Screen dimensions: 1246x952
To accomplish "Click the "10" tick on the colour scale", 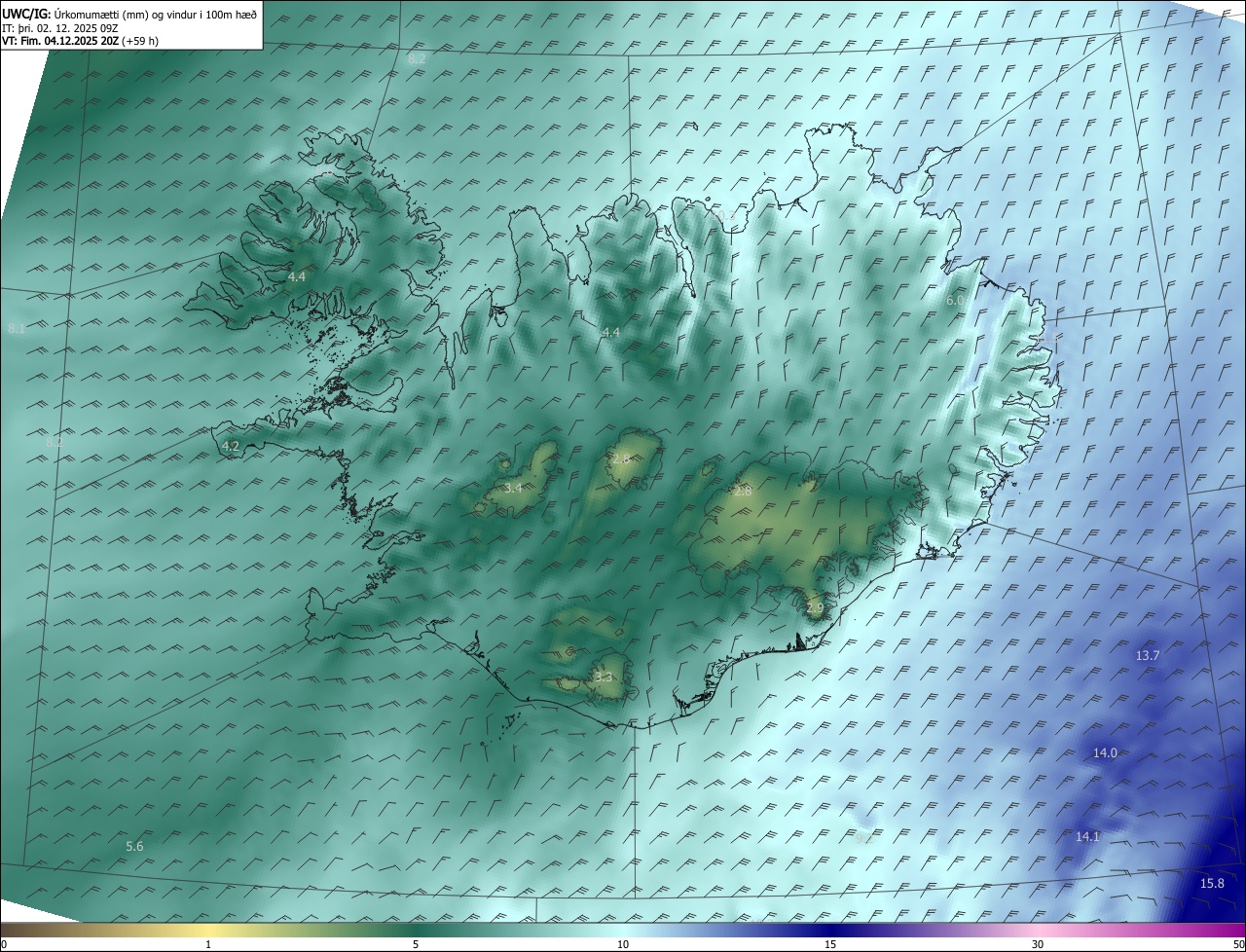I will [x=623, y=944].
